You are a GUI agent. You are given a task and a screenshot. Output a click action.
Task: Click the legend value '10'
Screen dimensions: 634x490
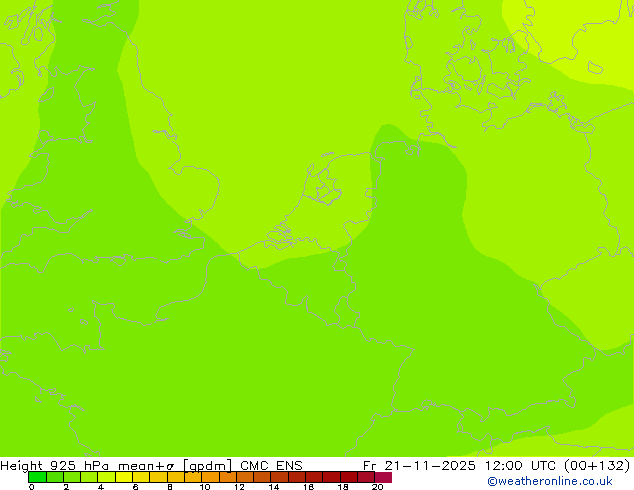click(x=205, y=487)
